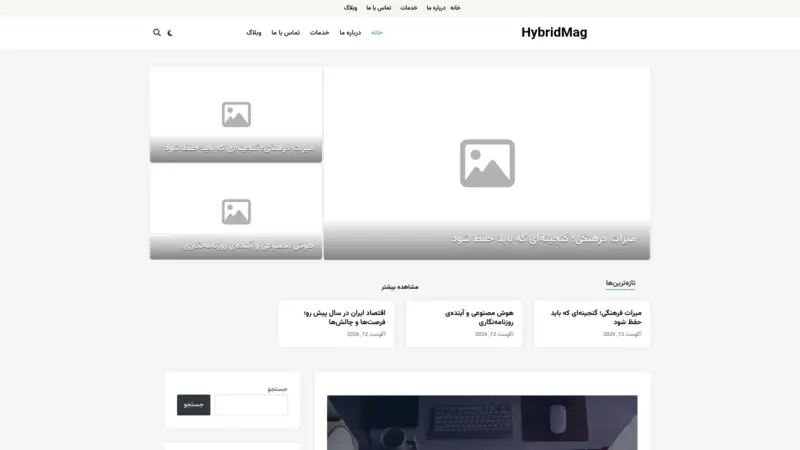Open bottom small featured image placeholder
The image size is (800, 450).
coord(236,212)
